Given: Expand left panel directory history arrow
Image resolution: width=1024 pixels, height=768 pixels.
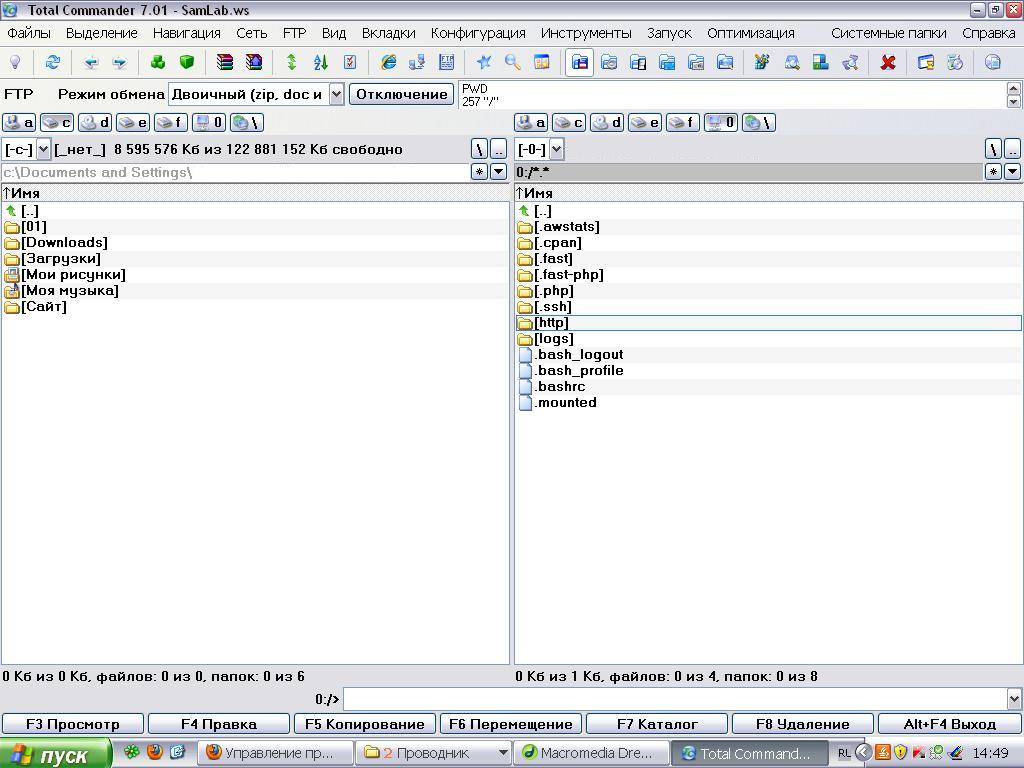Looking at the screenshot, I should (498, 172).
